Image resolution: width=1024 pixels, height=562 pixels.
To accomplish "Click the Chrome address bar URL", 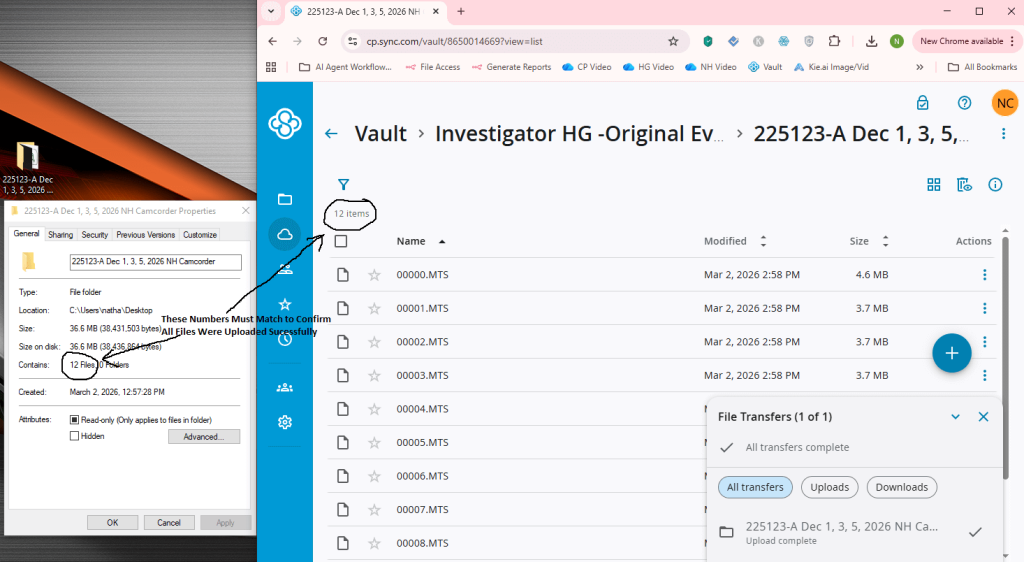I will coord(455,41).
